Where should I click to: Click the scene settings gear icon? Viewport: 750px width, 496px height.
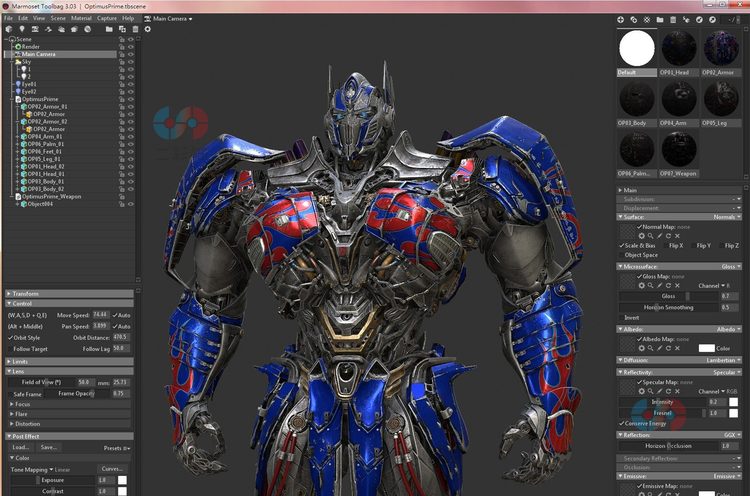pyautogui.click(x=147, y=29)
